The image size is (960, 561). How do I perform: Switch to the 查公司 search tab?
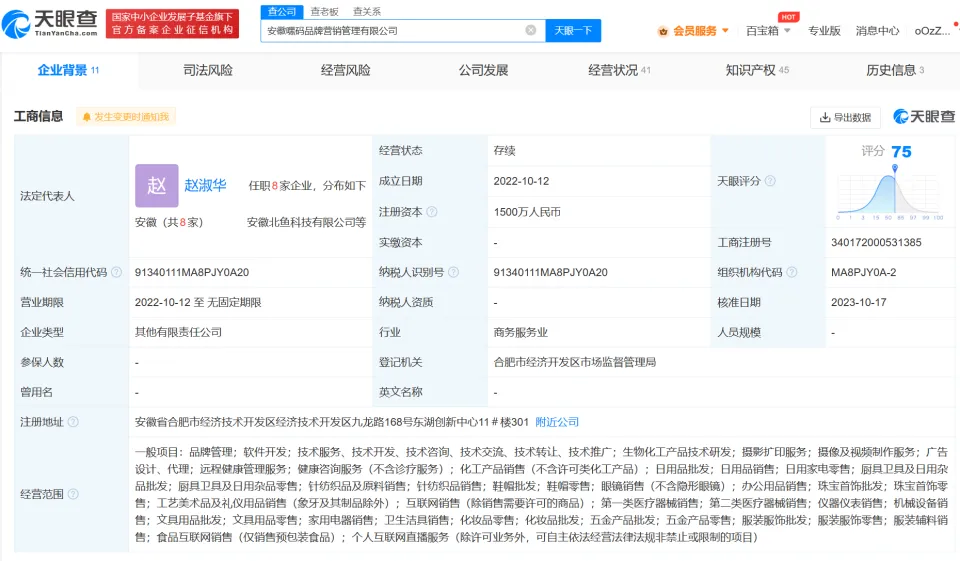pyautogui.click(x=282, y=12)
